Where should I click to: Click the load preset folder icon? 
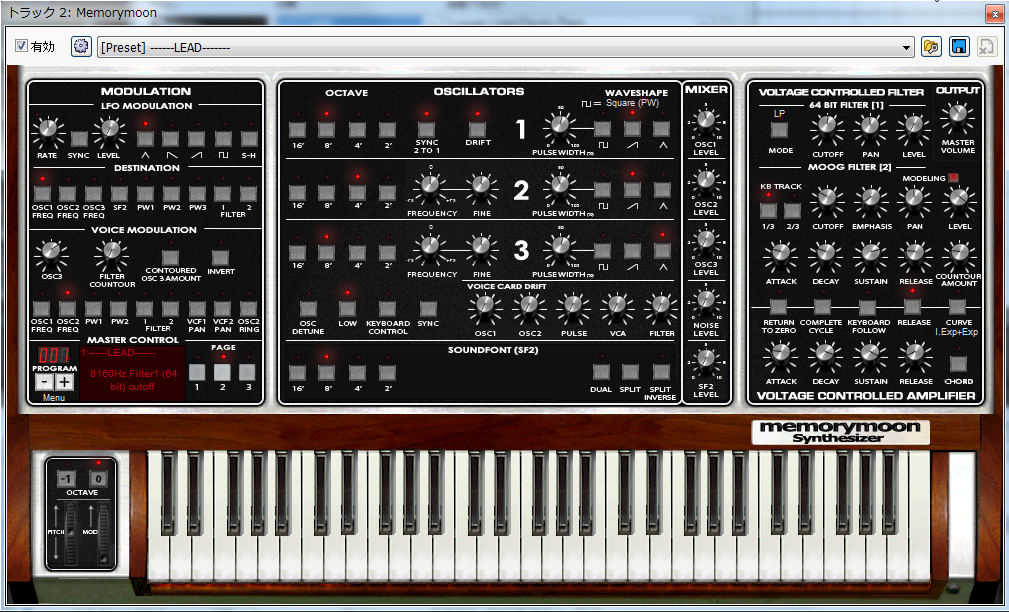pos(931,47)
